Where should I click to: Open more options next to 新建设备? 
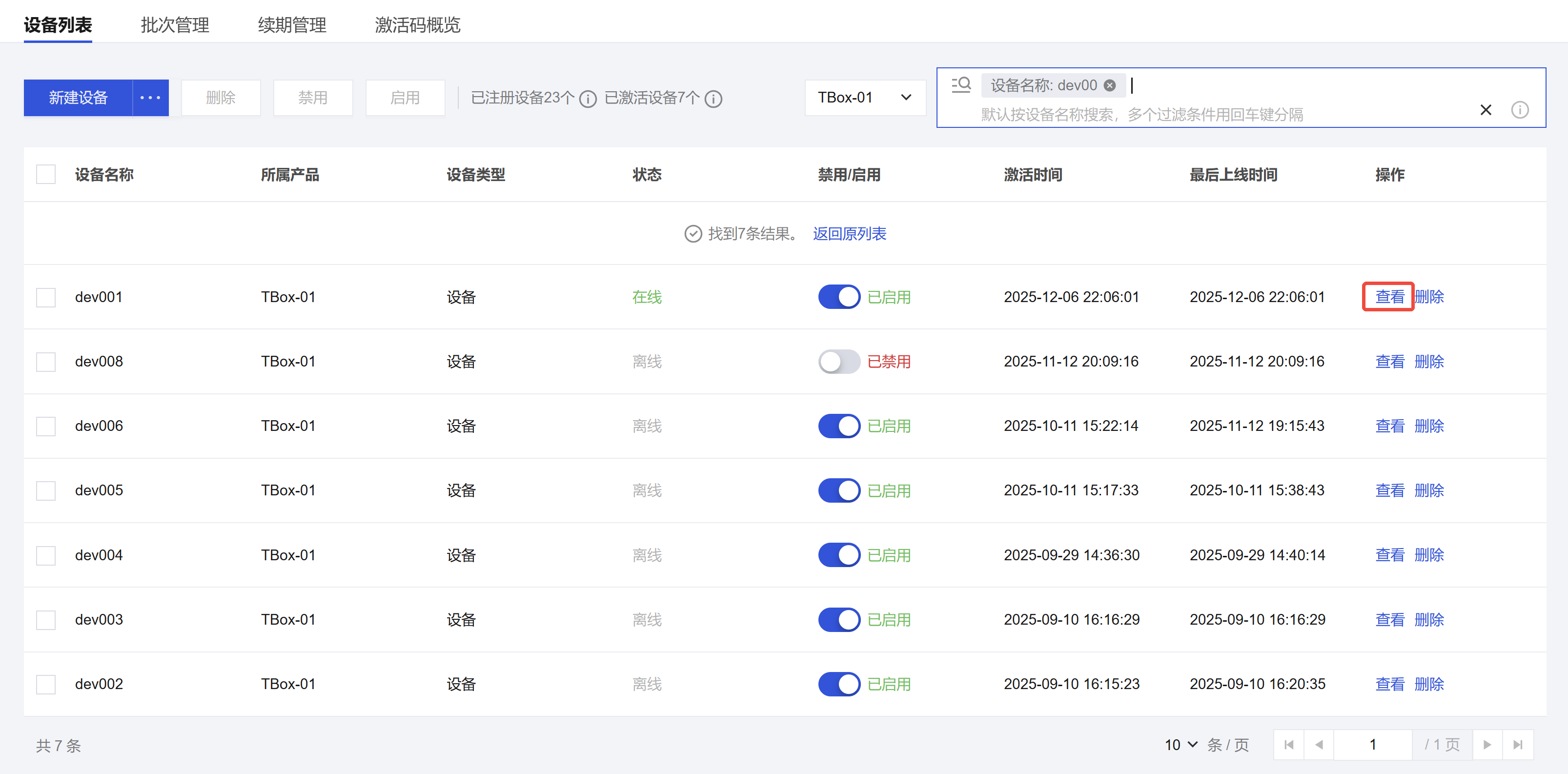pos(150,97)
